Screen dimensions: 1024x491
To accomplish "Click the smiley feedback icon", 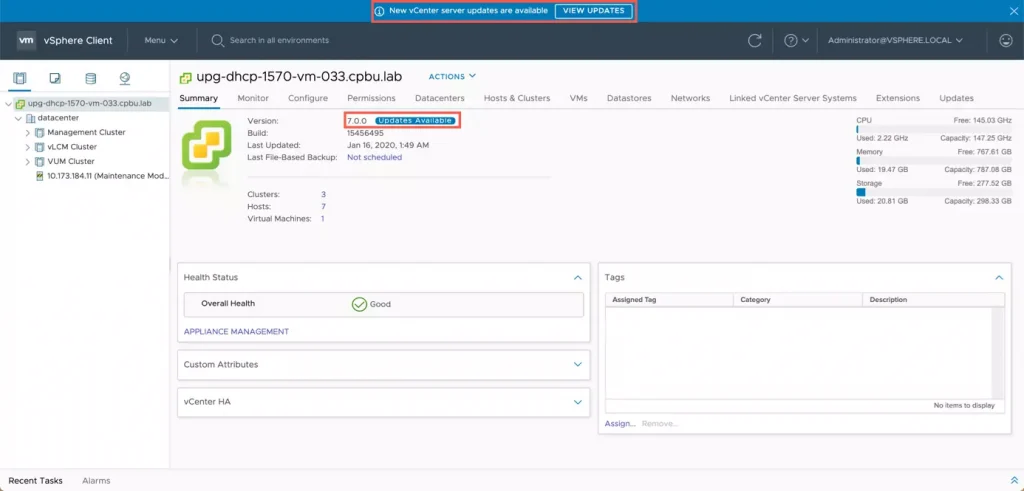I will pos(1006,41).
